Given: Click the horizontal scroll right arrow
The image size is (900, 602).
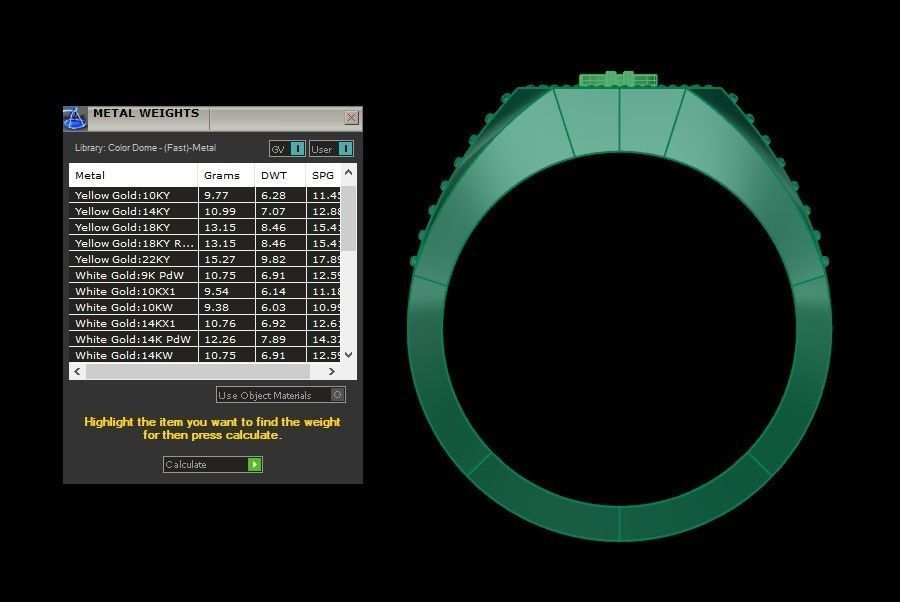Looking at the screenshot, I should pos(331,371).
